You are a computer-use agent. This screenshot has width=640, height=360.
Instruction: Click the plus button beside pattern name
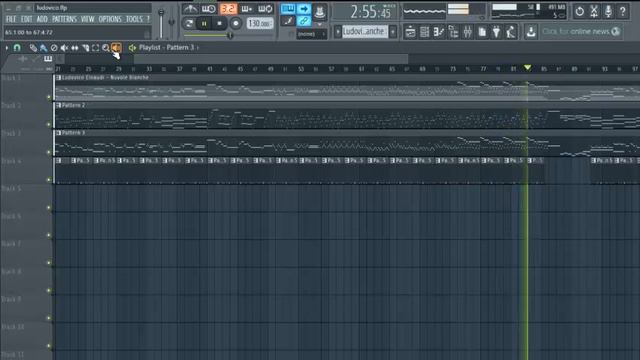[x=392, y=31]
